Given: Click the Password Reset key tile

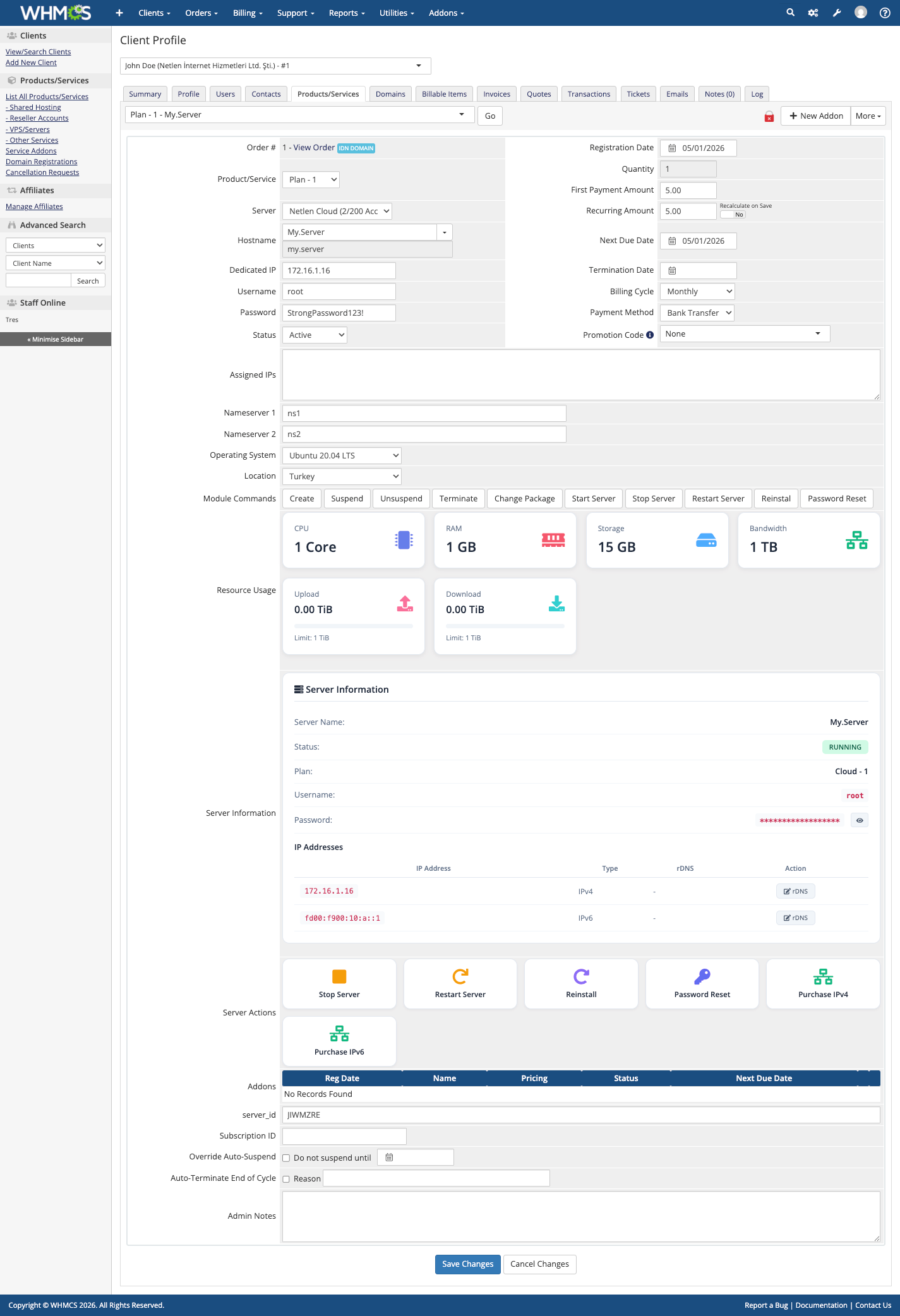Looking at the screenshot, I should [x=702, y=983].
